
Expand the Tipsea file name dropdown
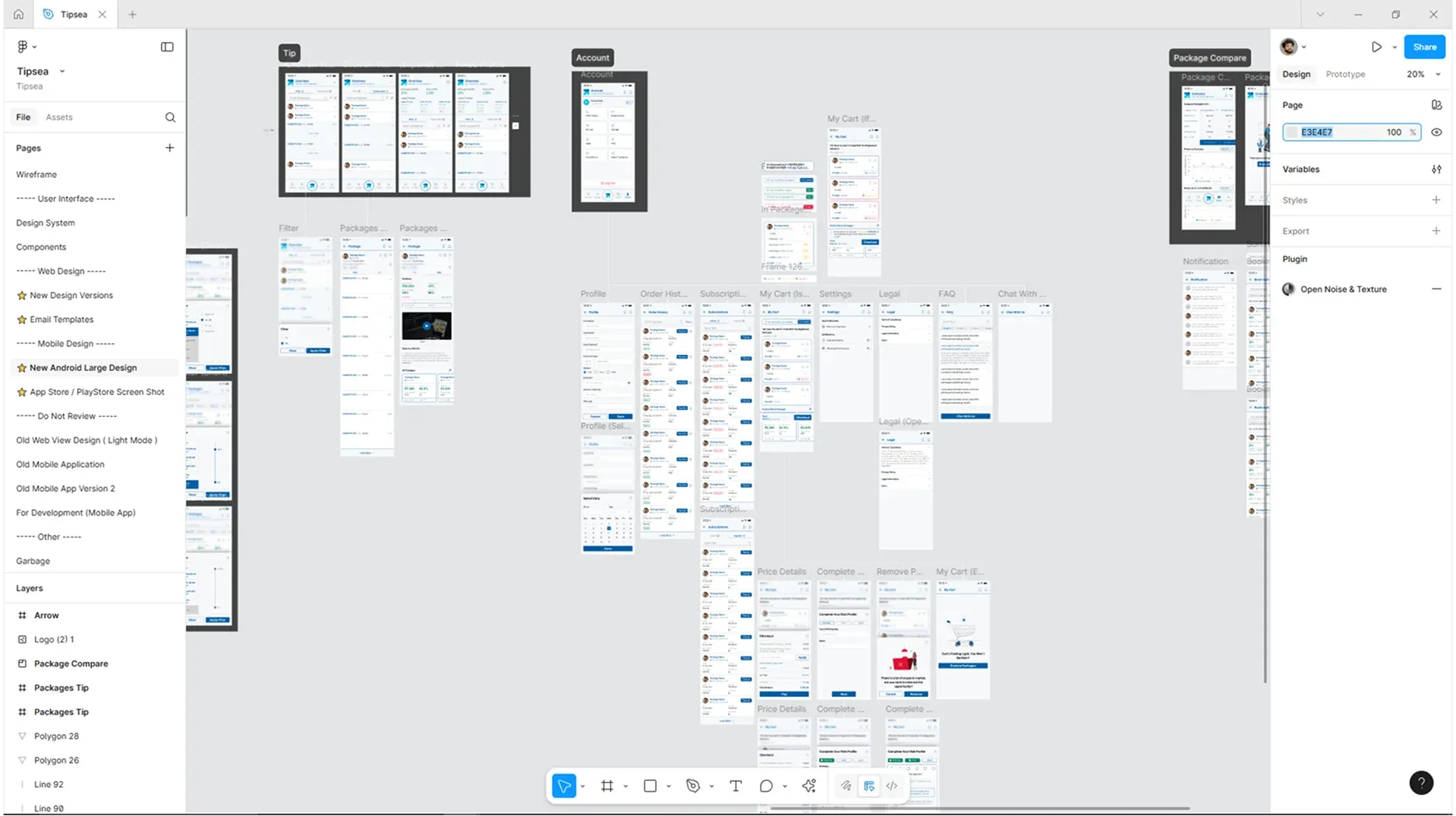pyautogui.click(x=62, y=72)
